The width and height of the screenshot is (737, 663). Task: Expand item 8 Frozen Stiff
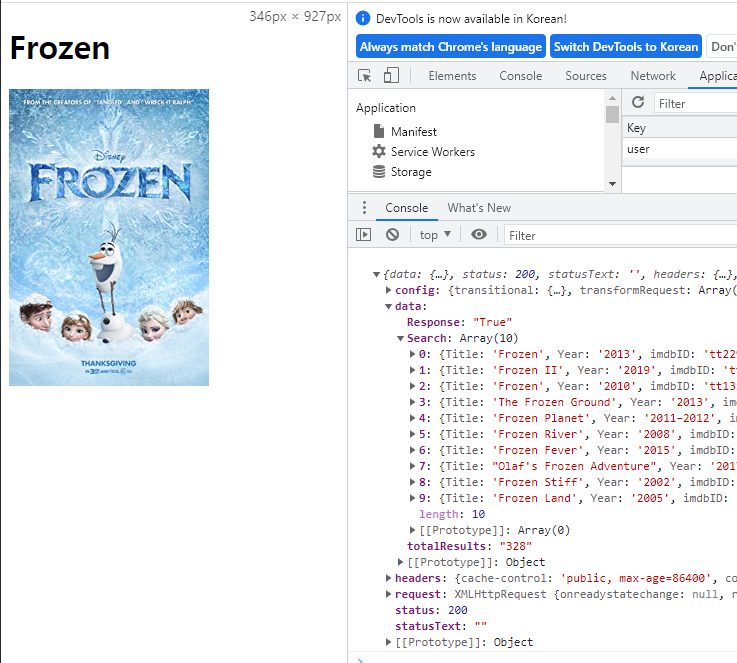tap(412, 482)
